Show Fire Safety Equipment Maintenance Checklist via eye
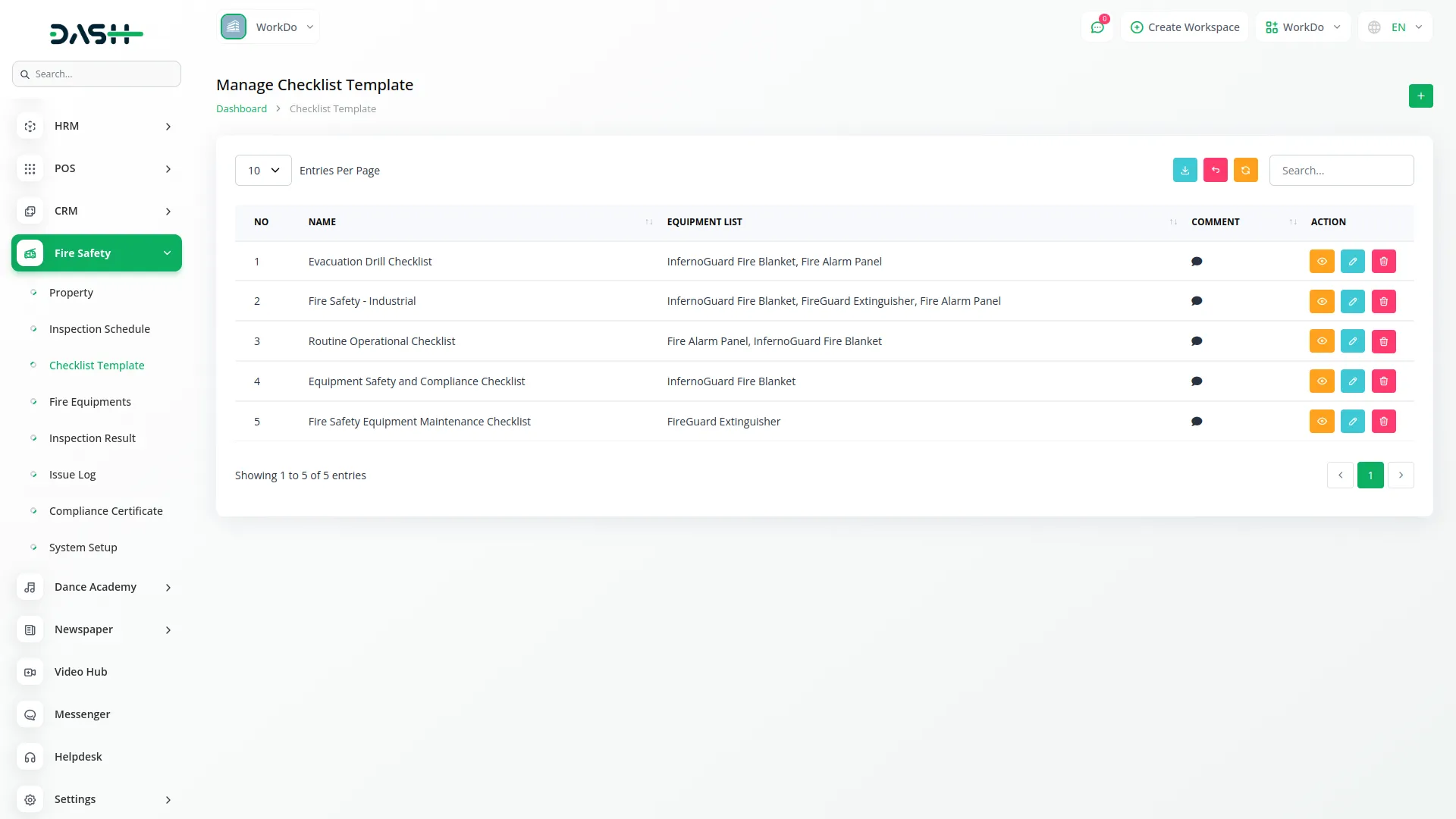Viewport: 1456px width, 819px height. (x=1321, y=422)
